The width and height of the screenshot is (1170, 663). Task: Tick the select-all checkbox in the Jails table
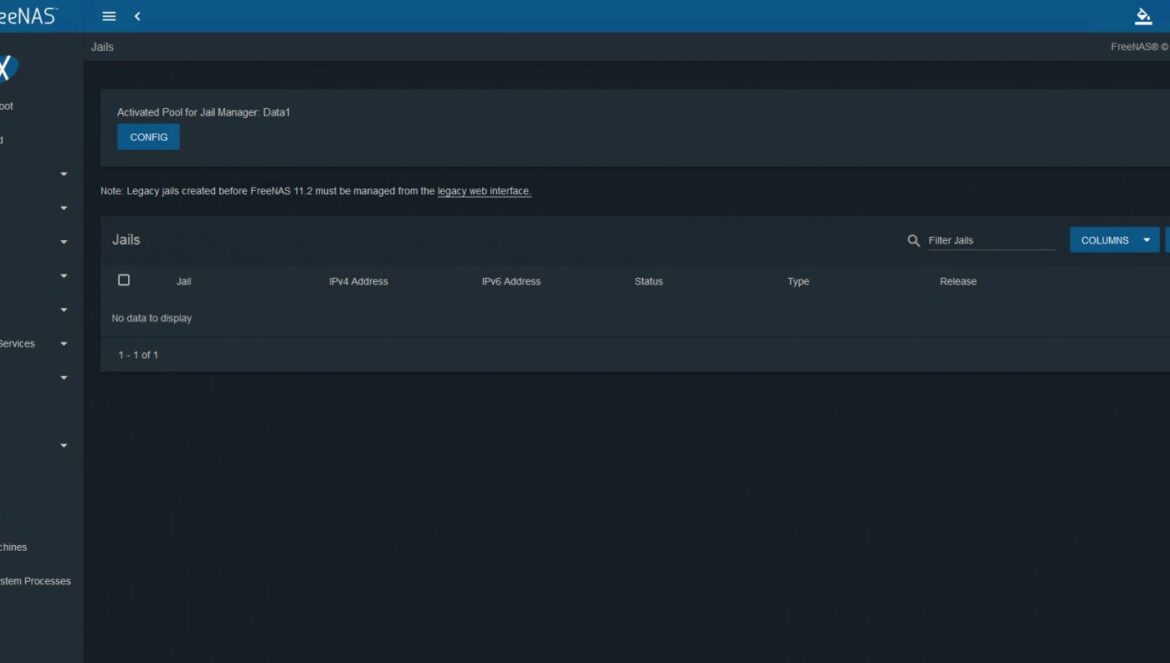(x=124, y=280)
